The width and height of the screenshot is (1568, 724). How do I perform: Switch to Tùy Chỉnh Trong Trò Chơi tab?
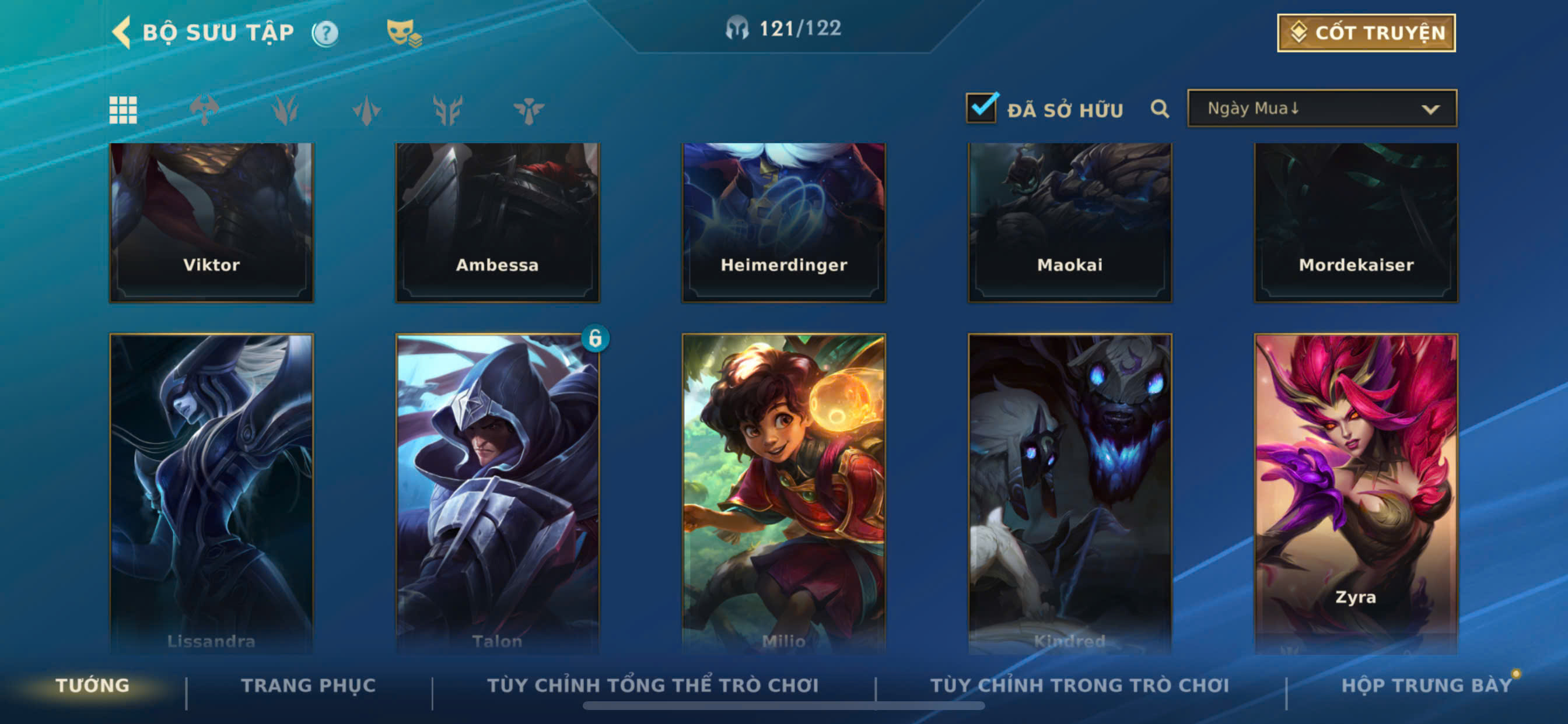pos(1079,685)
